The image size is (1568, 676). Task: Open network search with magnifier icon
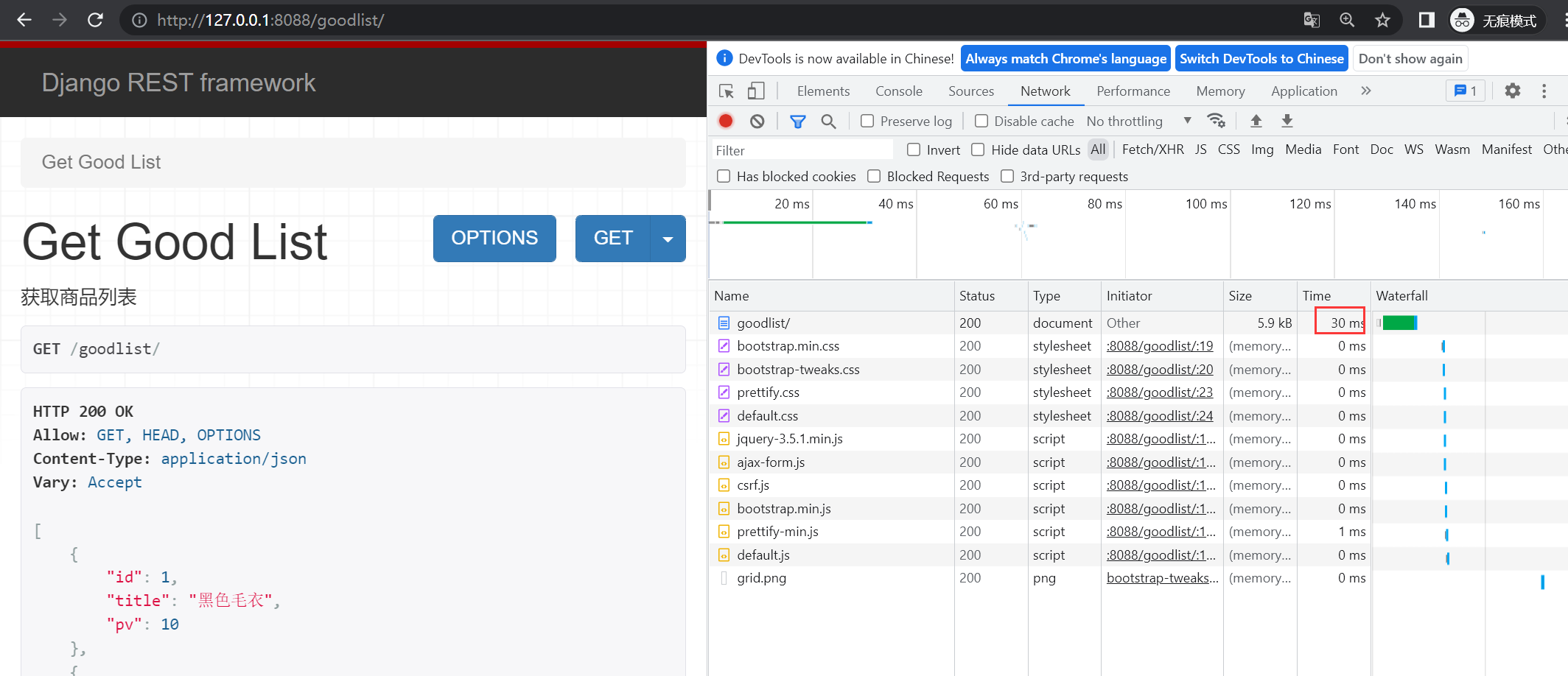(829, 121)
